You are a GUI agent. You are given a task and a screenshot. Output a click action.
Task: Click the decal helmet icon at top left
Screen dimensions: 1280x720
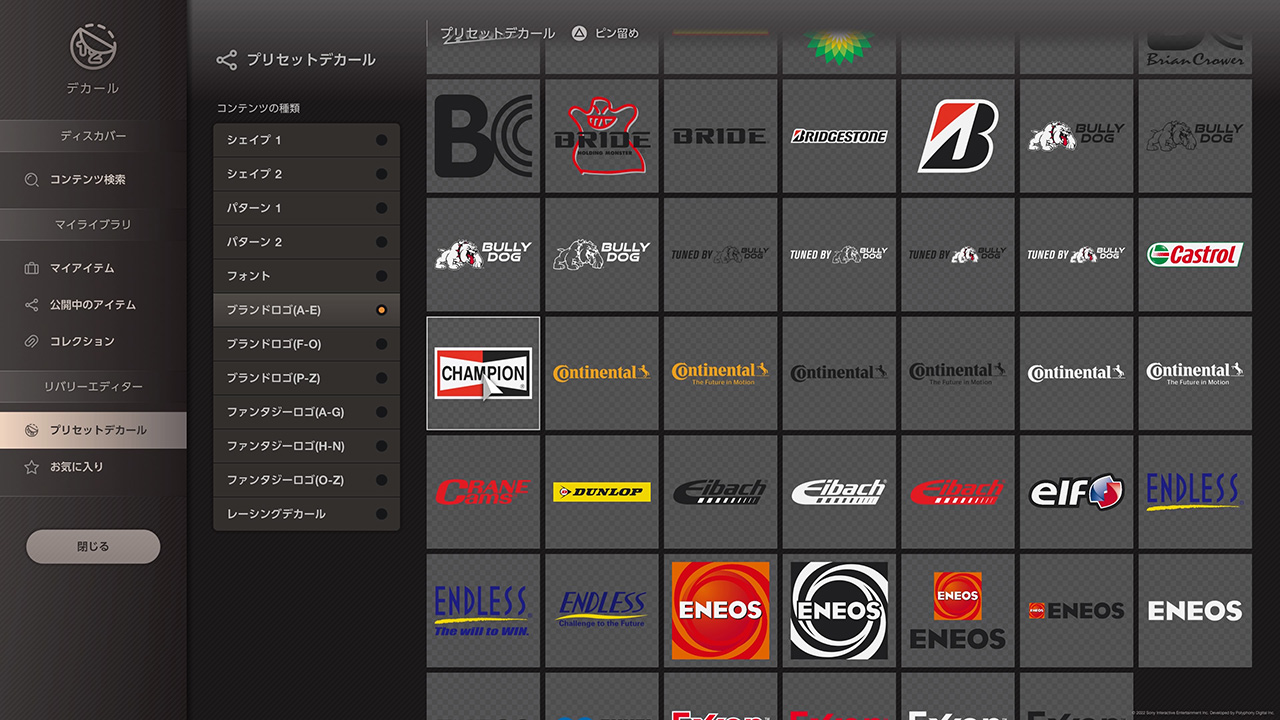(93, 48)
